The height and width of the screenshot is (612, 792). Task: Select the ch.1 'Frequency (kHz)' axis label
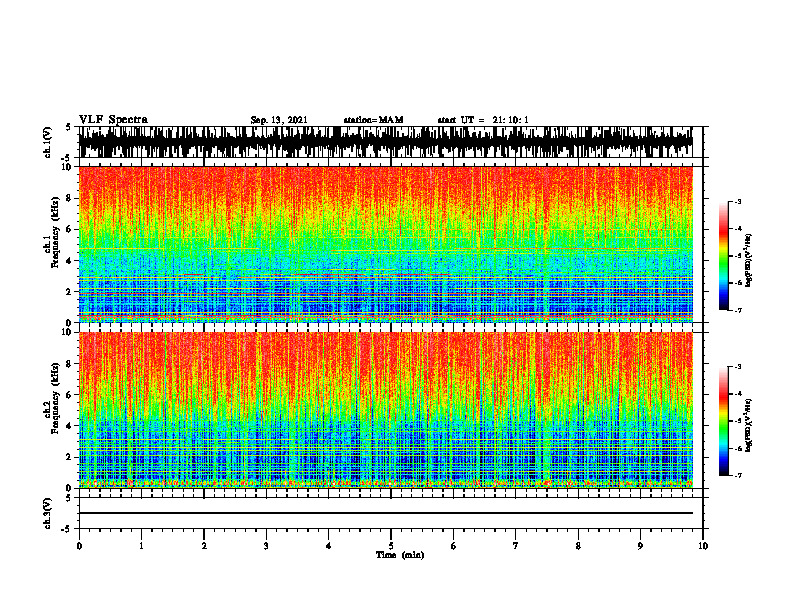point(55,233)
